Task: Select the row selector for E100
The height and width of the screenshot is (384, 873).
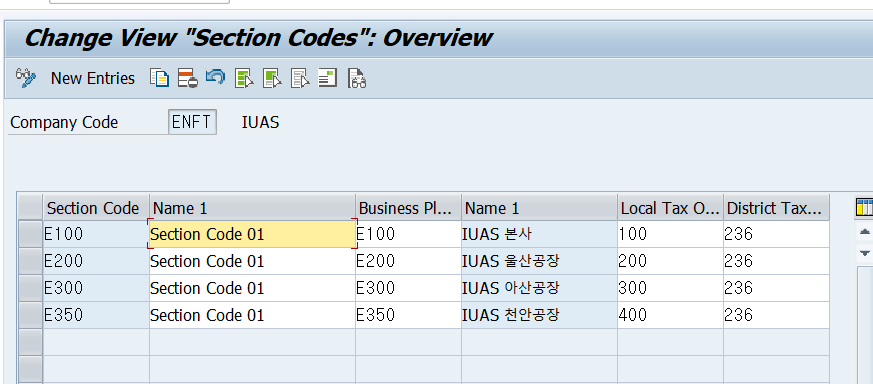Action: [x=31, y=234]
